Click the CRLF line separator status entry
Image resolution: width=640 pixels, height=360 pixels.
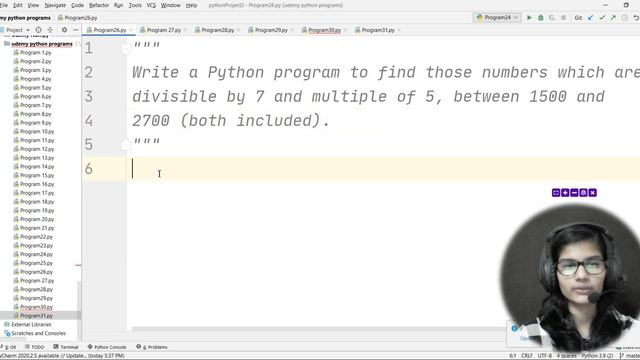pyautogui.click(x=527, y=356)
